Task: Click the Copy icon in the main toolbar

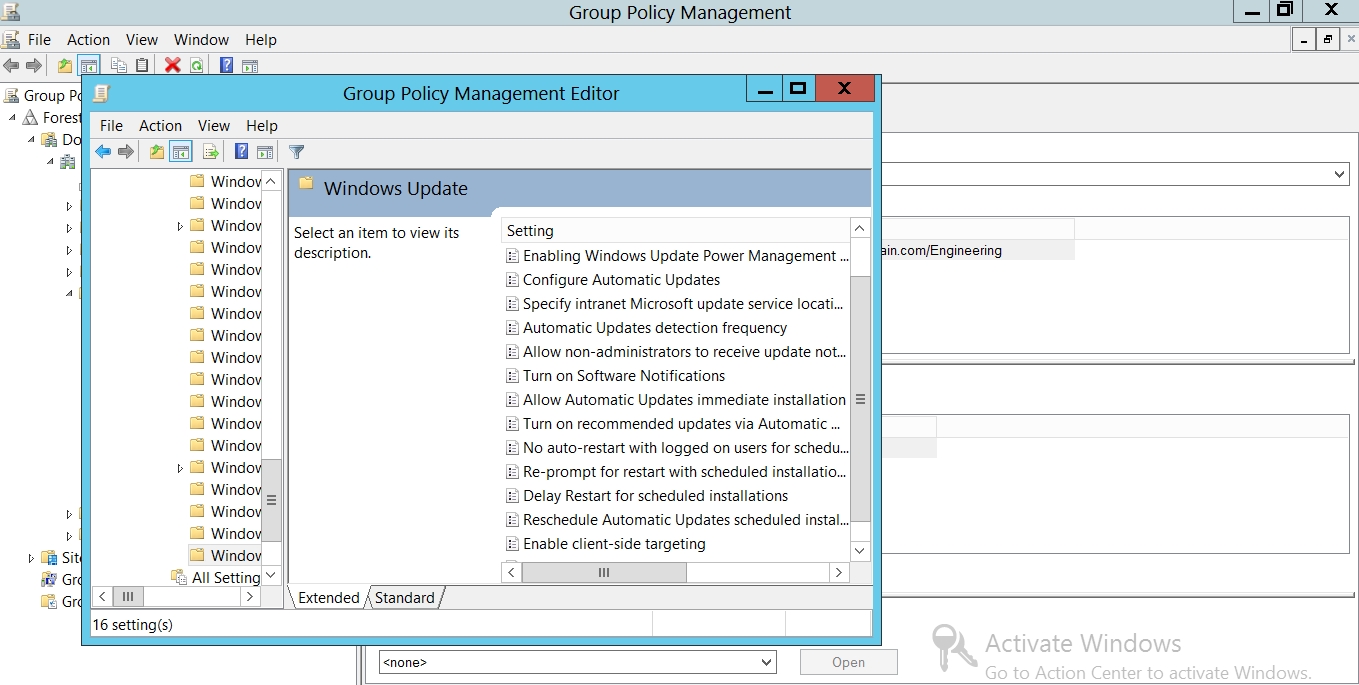Action: point(118,66)
